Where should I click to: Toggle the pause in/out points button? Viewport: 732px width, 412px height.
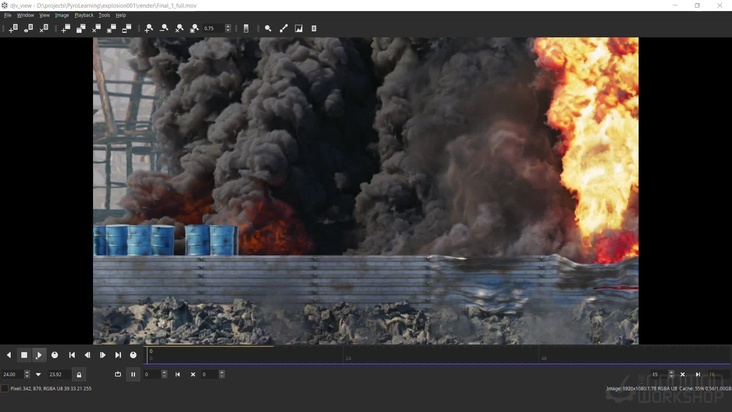[x=133, y=374]
